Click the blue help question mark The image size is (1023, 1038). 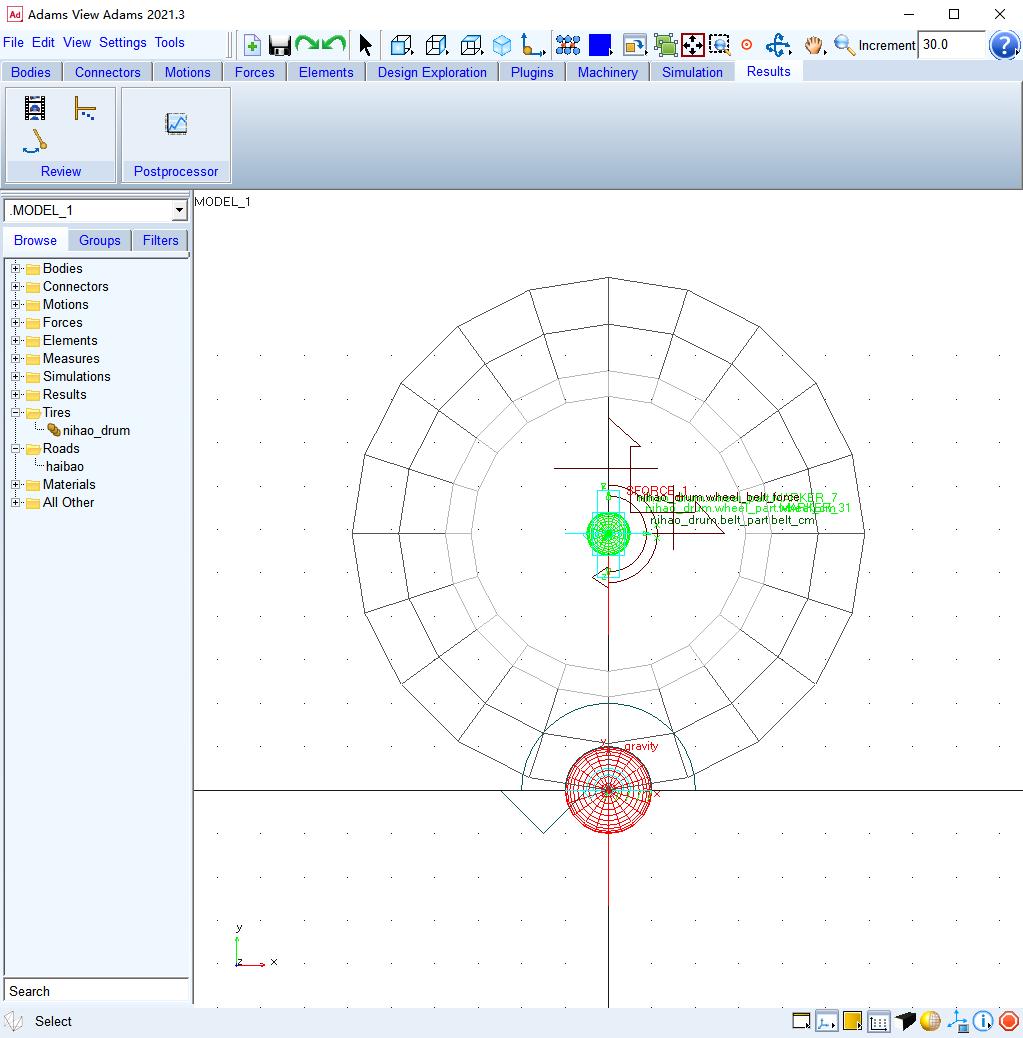point(1003,45)
